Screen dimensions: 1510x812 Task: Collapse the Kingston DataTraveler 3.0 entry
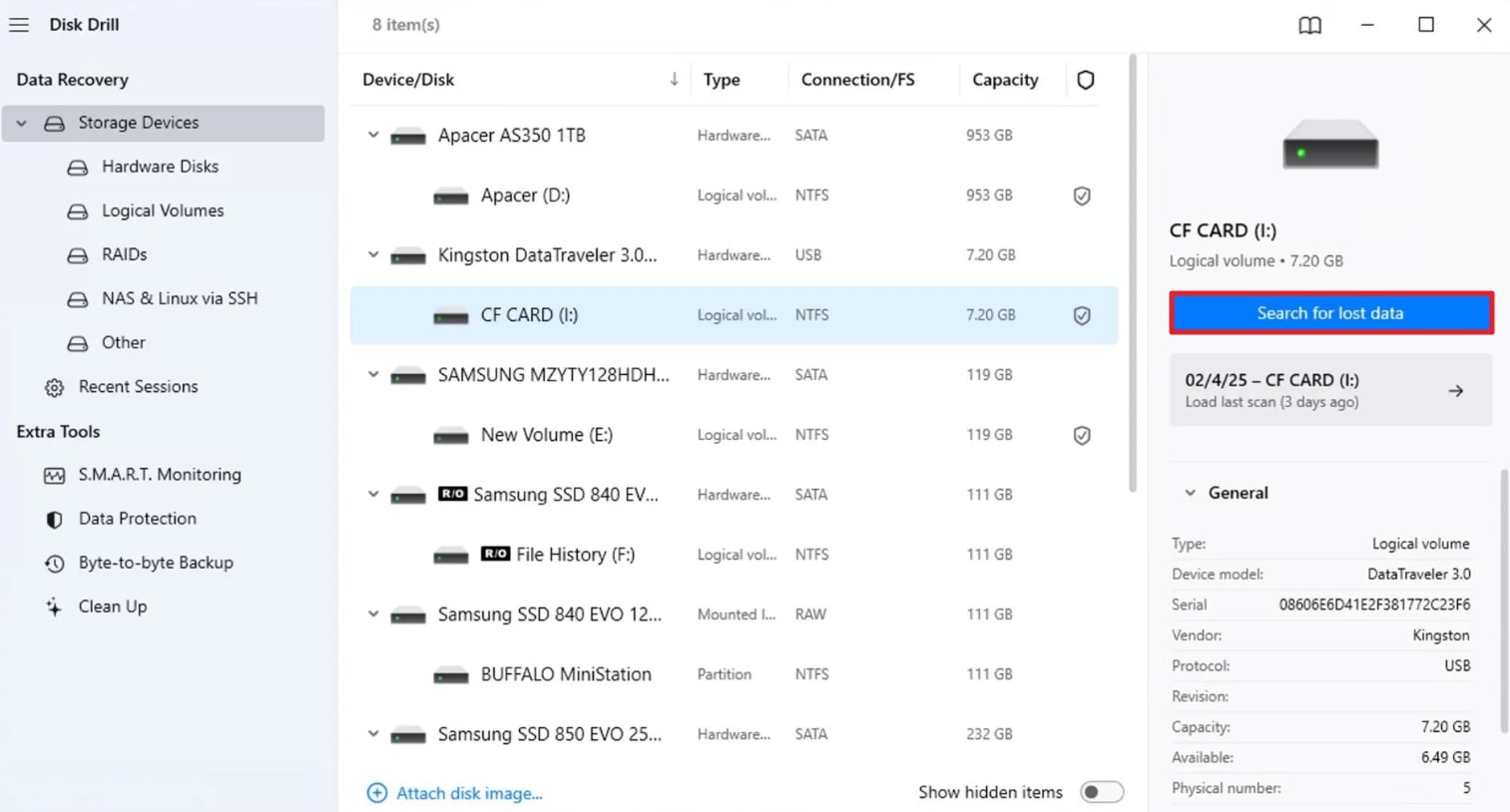point(373,255)
